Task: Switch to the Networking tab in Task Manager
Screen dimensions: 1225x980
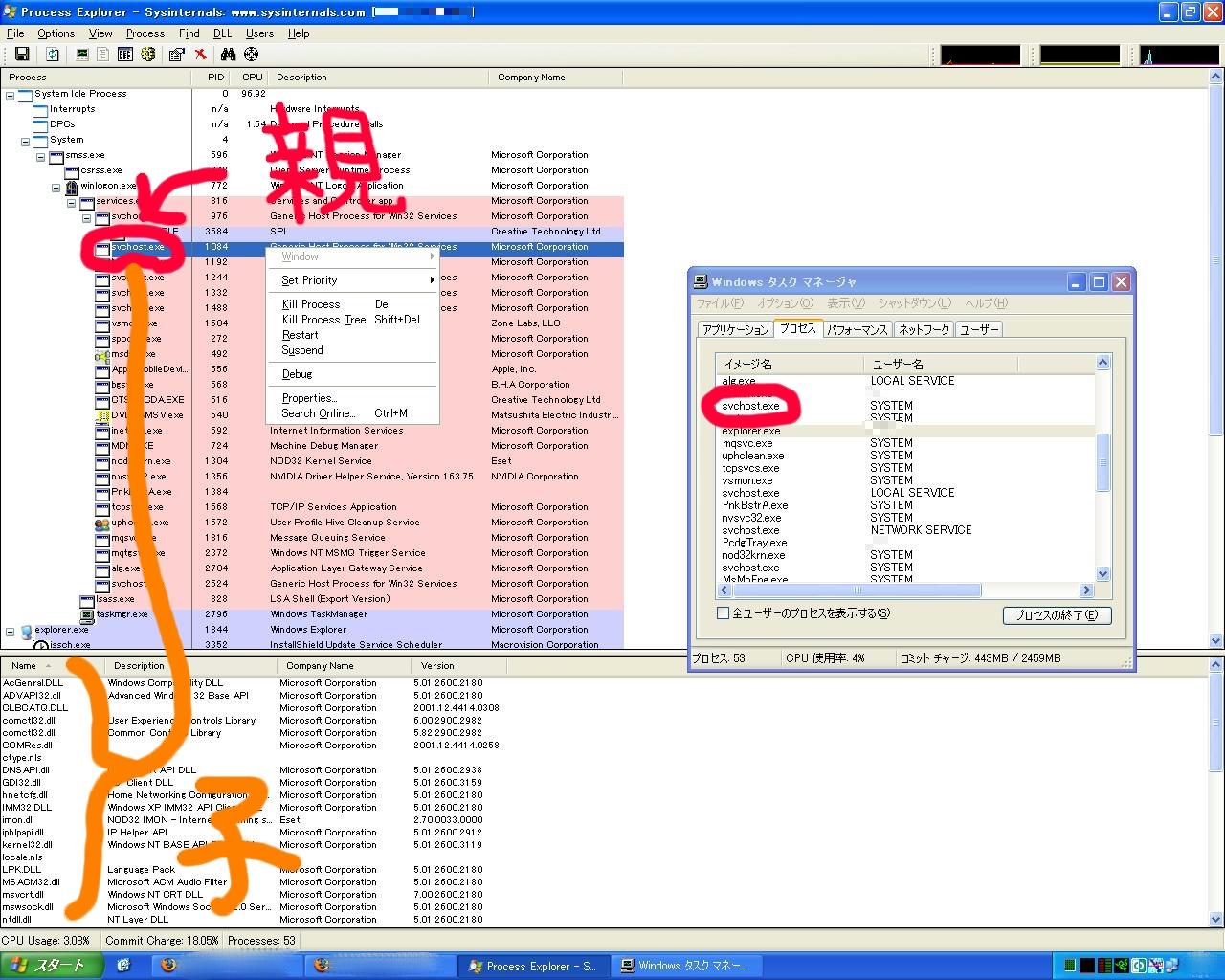Action: coord(924,329)
